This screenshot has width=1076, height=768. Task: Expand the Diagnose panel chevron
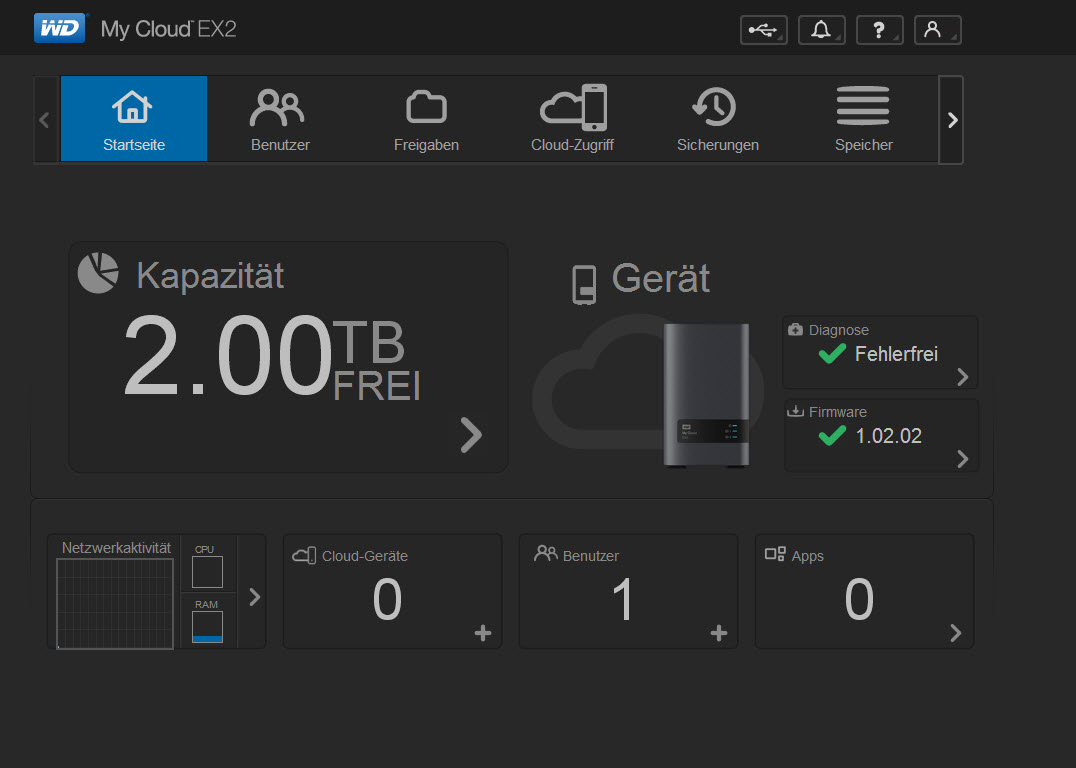963,376
